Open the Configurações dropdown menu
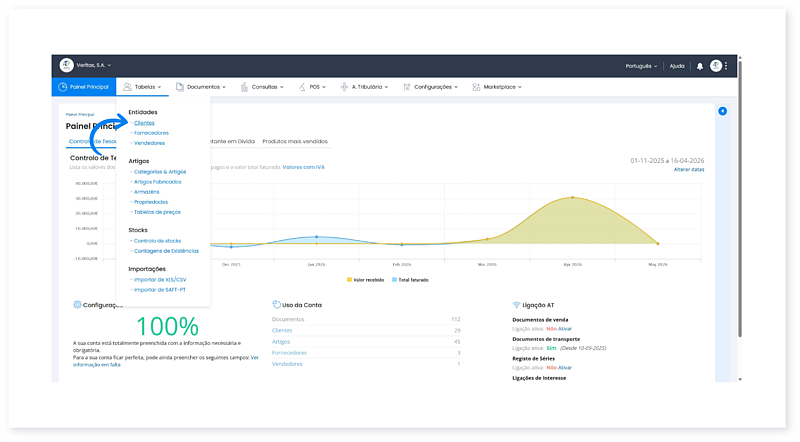 pyautogui.click(x=431, y=87)
